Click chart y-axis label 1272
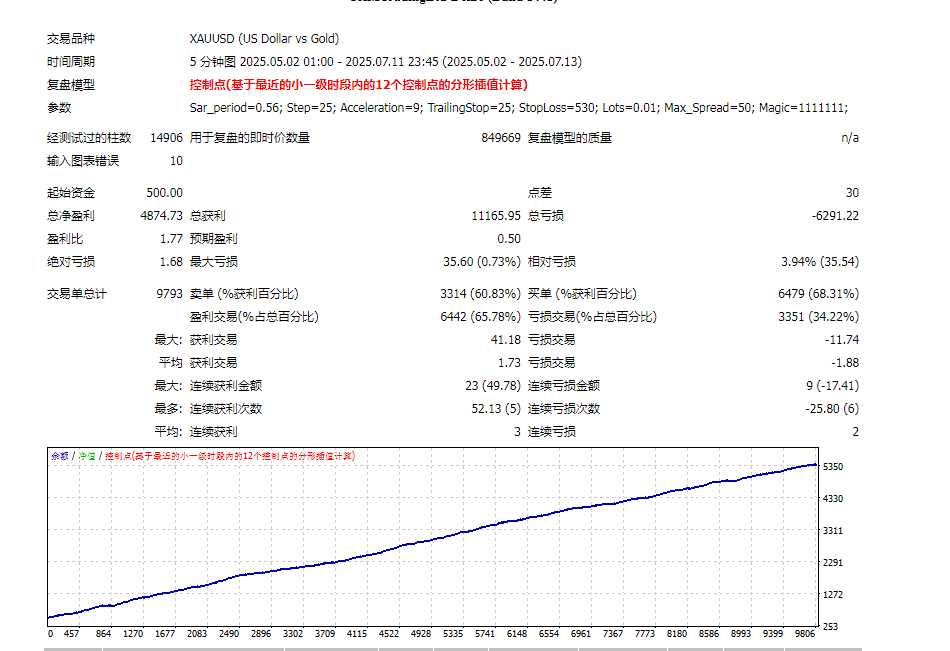This screenshot has width=950, height=651. pos(832,595)
